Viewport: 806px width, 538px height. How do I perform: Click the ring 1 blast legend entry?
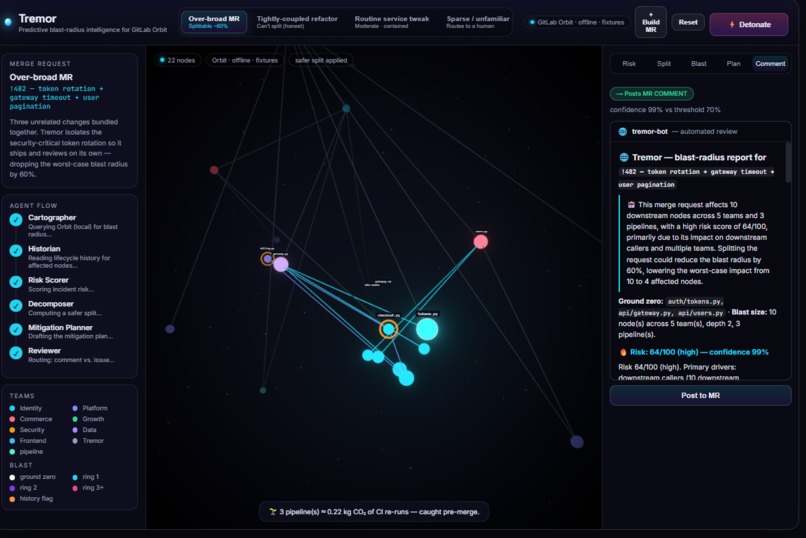click(86, 477)
